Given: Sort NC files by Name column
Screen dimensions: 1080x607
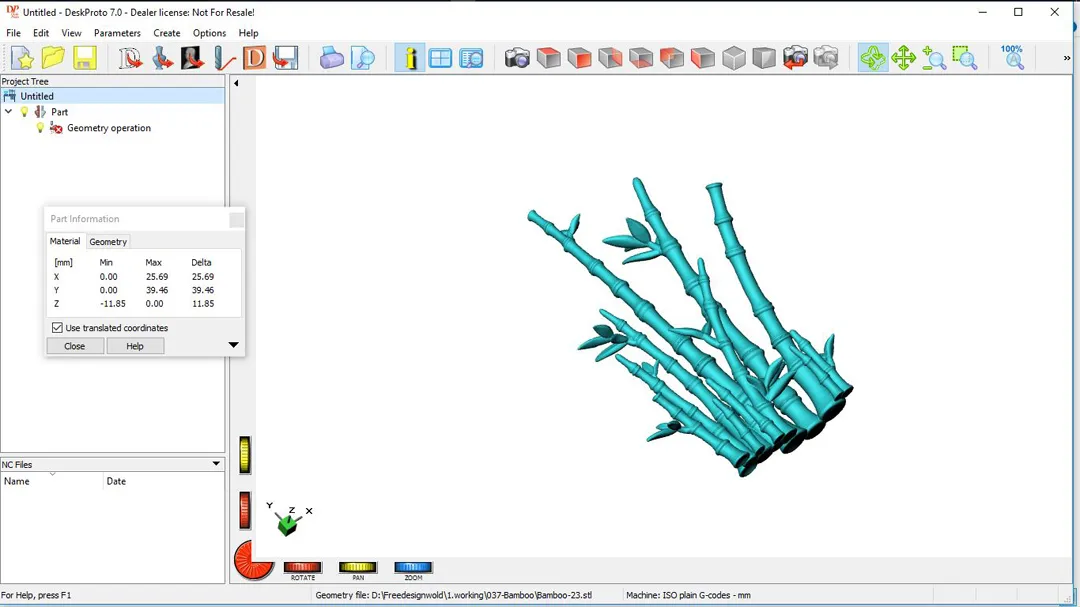Looking at the screenshot, I should (x=52, y=481).
